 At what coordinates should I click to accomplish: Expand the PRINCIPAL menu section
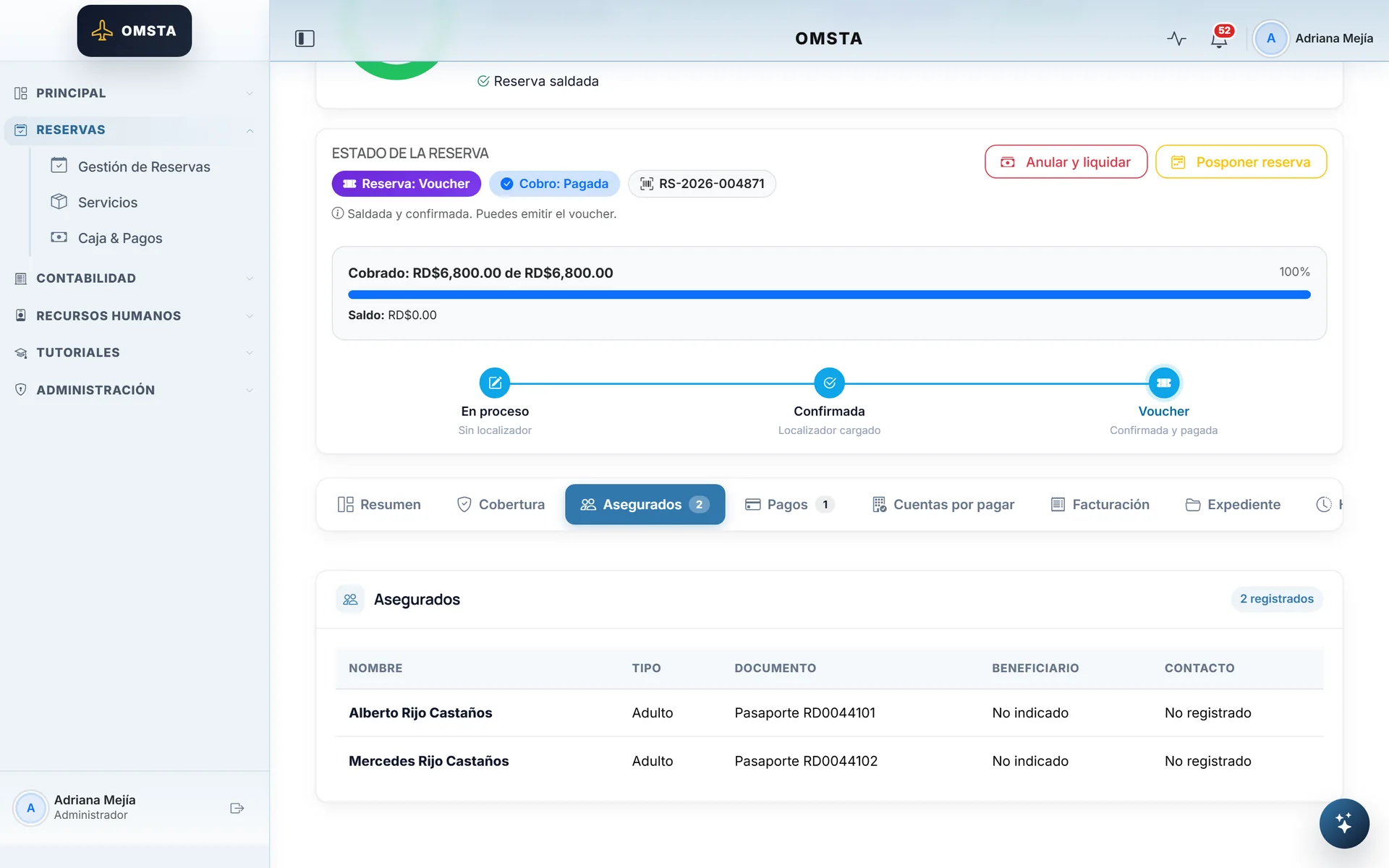135,93
